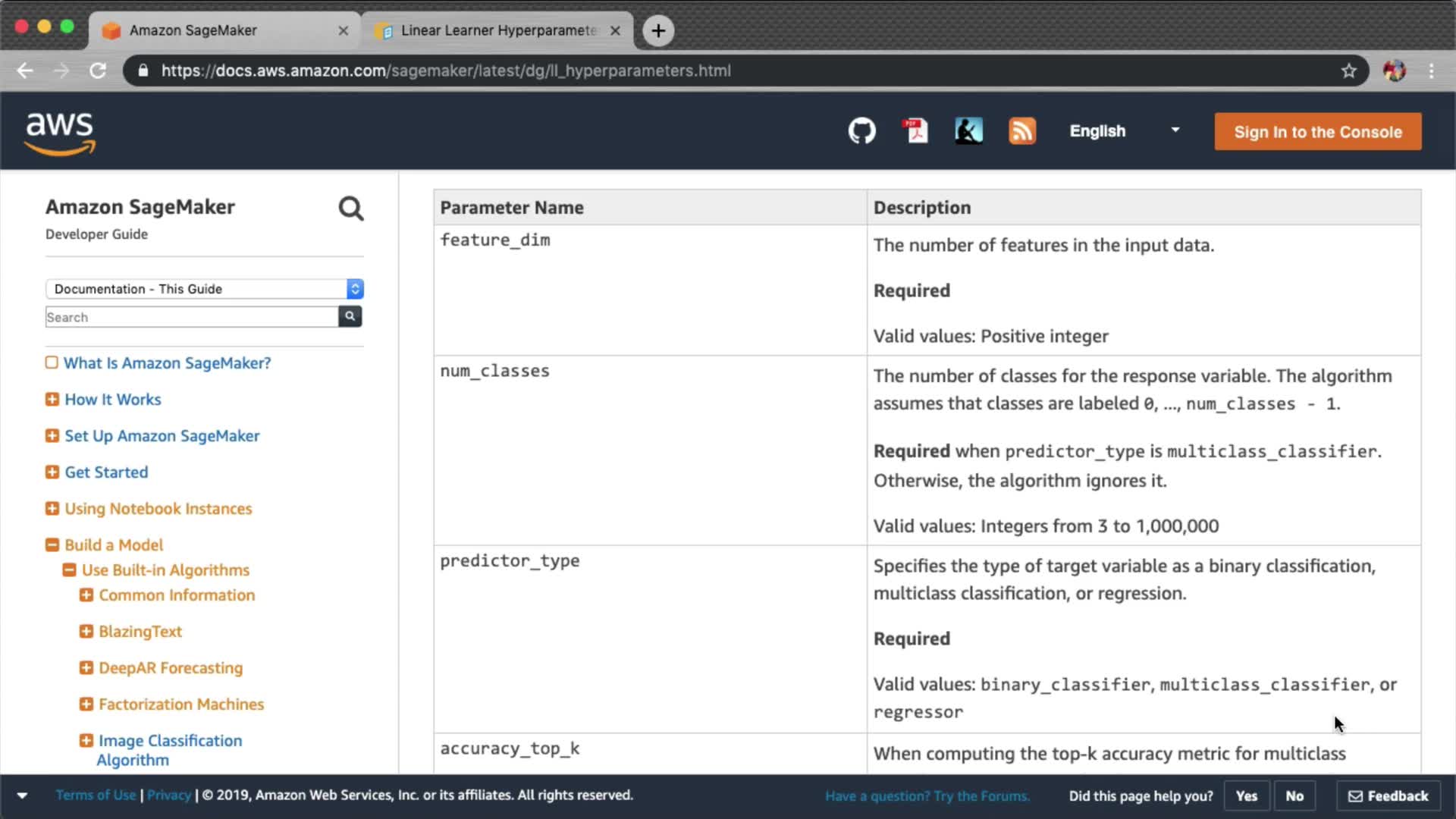Click the RSS feed icon
Screen dimensions: 1456x819
coord(1021,131)
